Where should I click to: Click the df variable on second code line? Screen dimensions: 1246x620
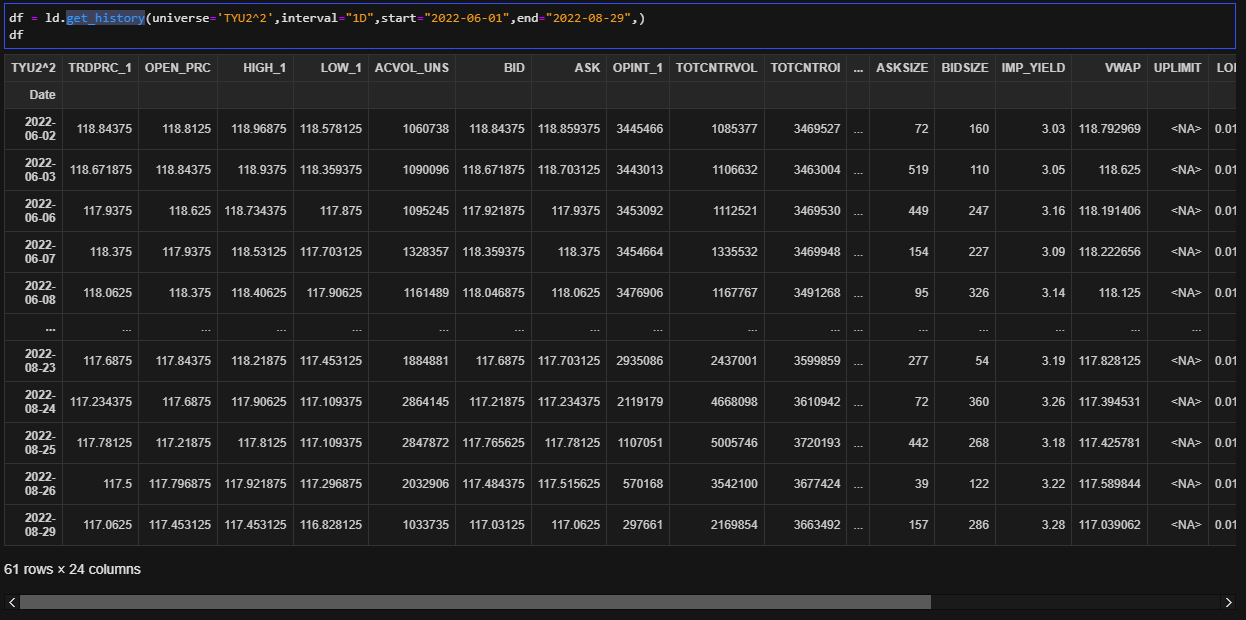pos(16,35)
